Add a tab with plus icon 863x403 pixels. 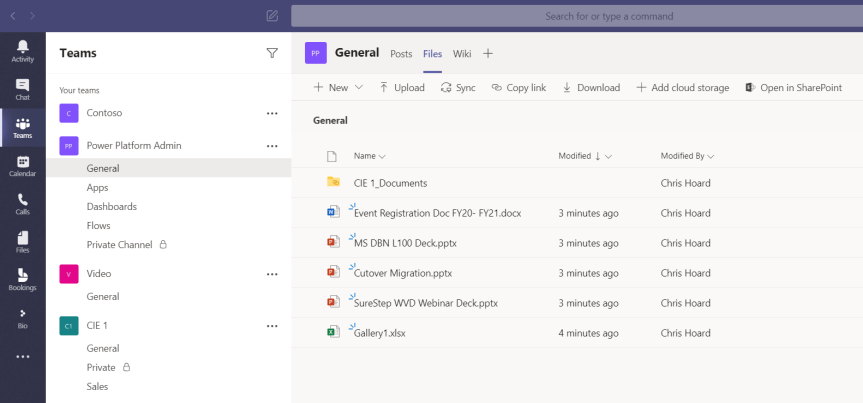[488, 54]
